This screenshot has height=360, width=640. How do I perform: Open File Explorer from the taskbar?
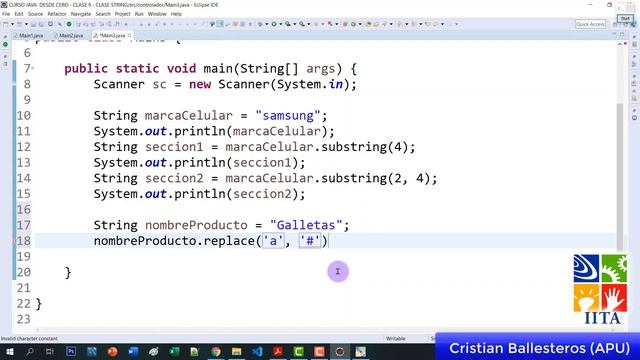coord(236,351)
